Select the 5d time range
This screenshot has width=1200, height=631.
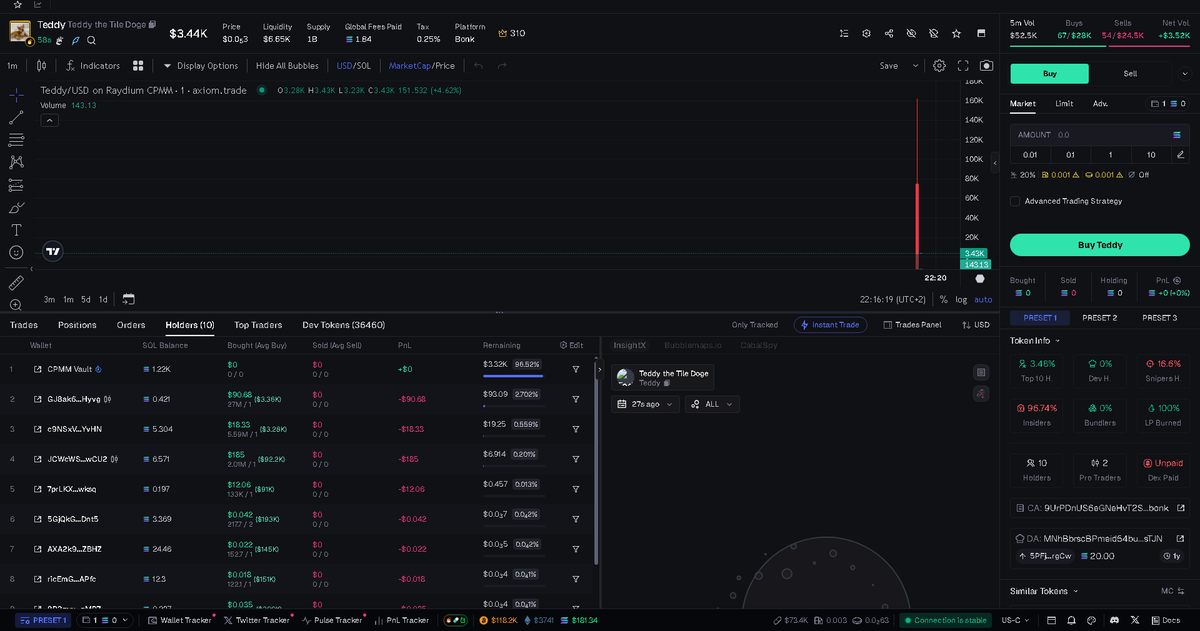(x=86, y=299)
